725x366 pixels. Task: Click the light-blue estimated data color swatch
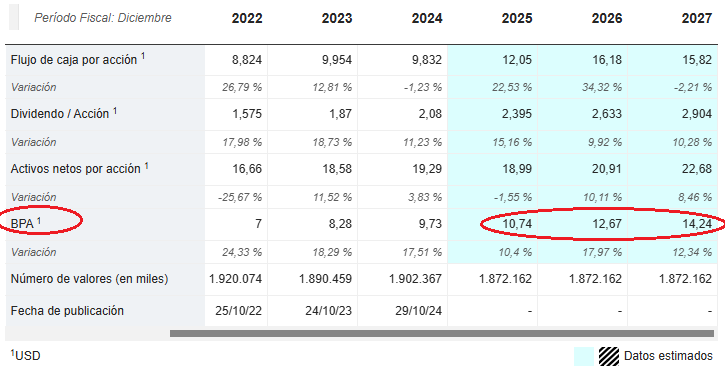[584, 356]
